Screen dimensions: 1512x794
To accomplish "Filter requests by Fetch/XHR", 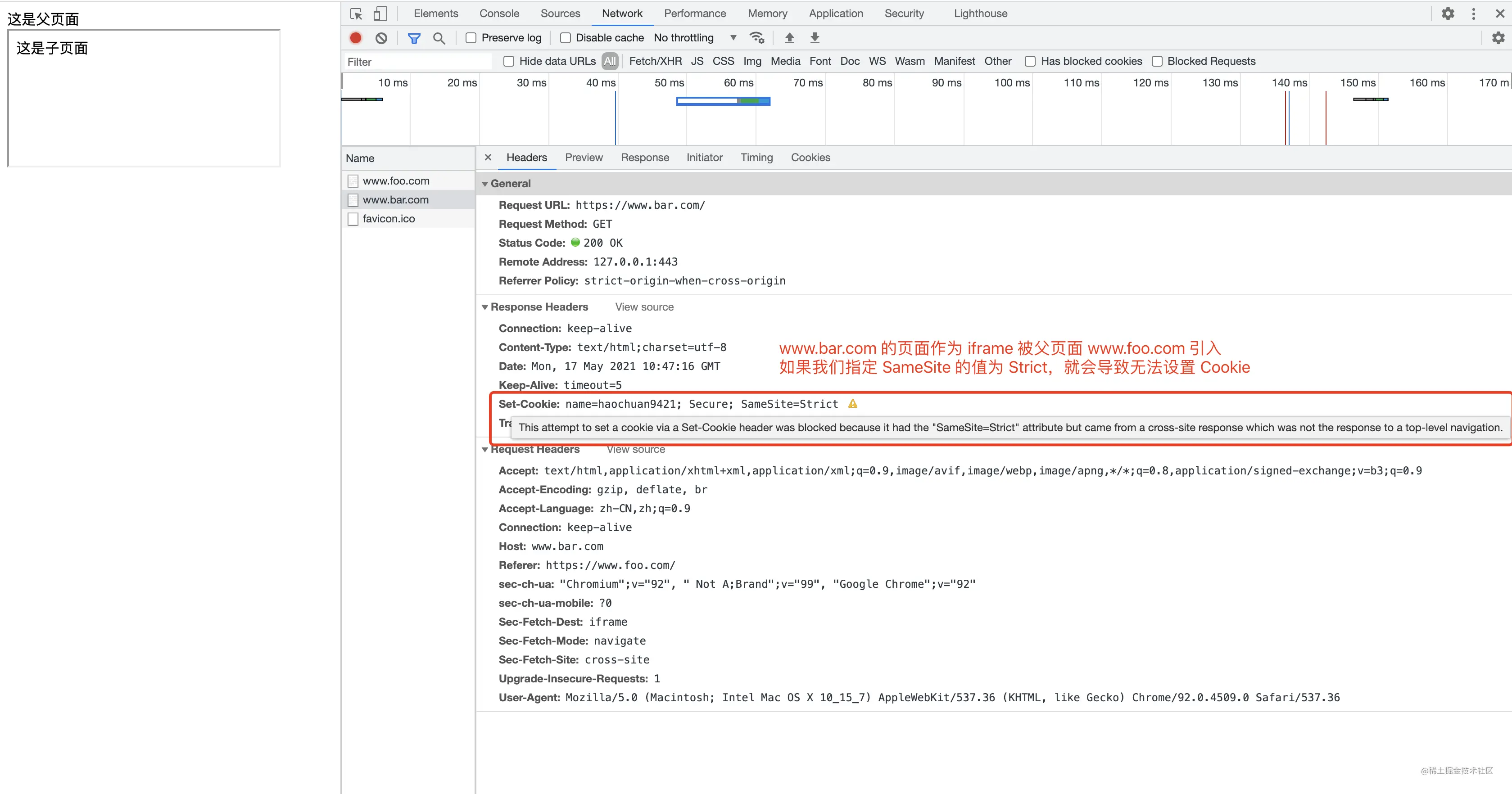I will pos(655,61).
